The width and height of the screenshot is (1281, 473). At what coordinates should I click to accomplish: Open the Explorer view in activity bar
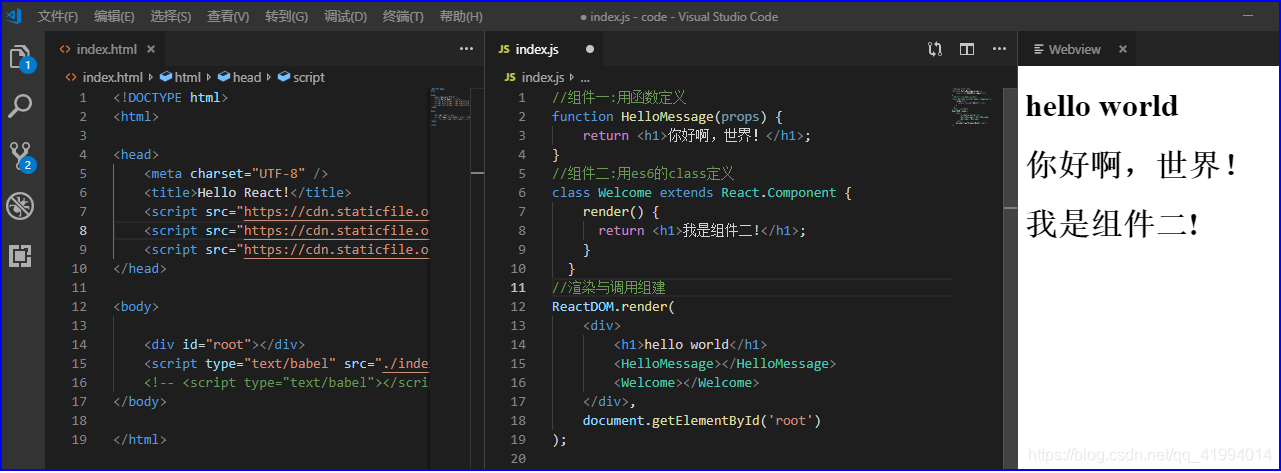tap(22, 58)
